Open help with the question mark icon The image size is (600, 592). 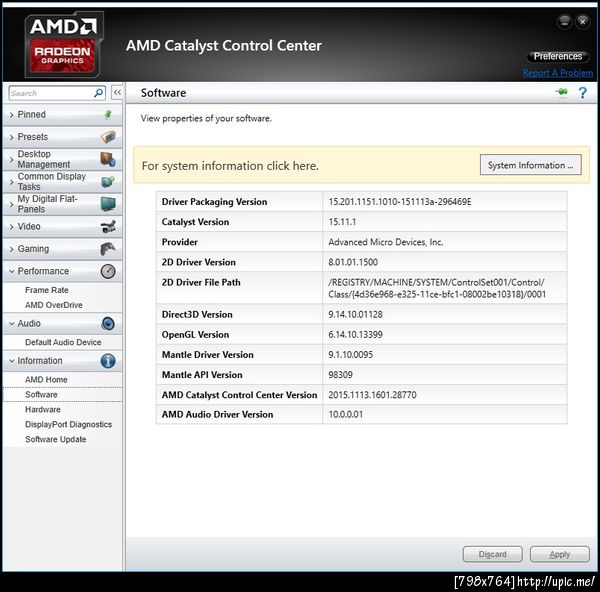pos(582,93)
